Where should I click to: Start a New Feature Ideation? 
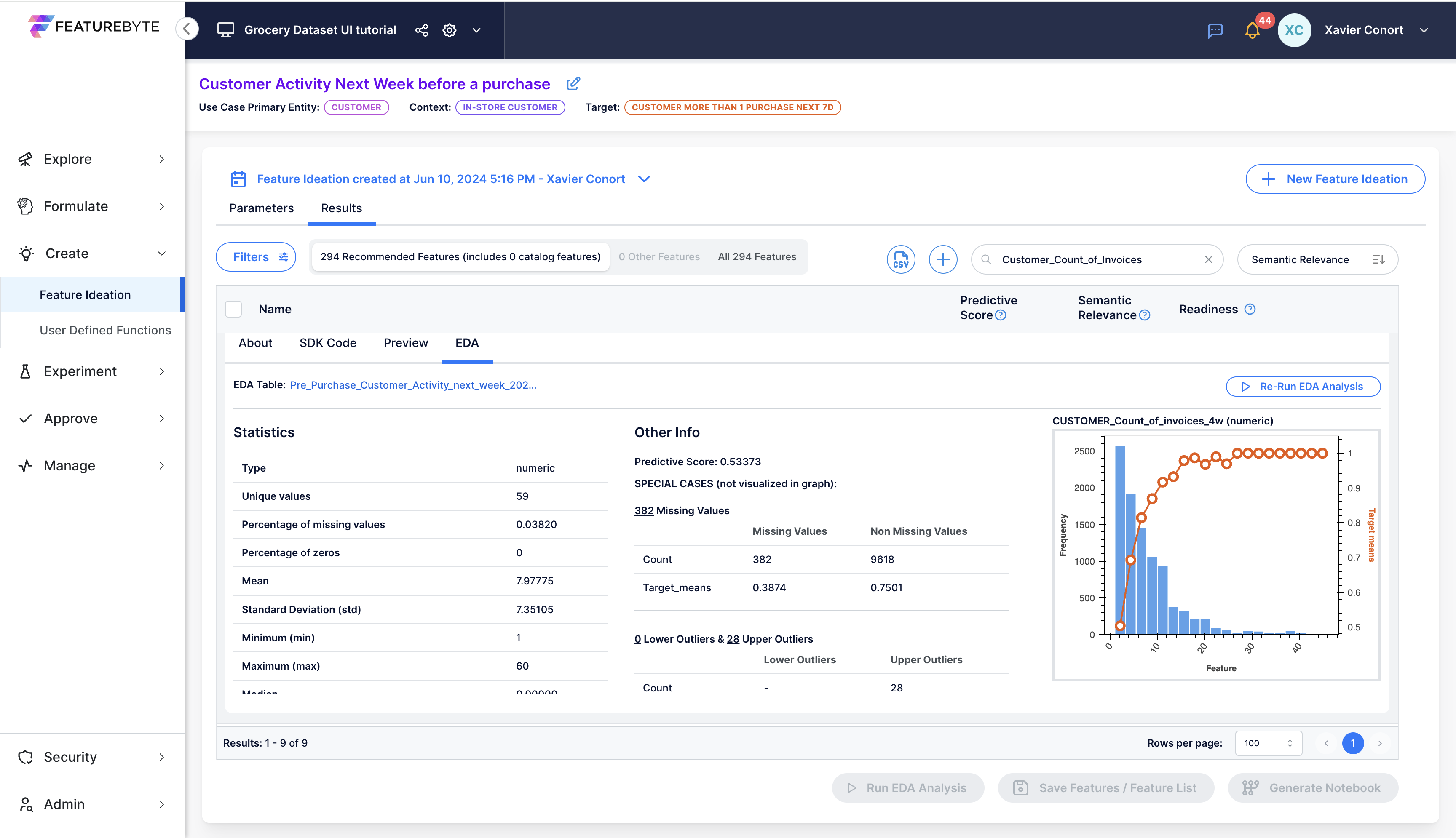point(1335,179)
